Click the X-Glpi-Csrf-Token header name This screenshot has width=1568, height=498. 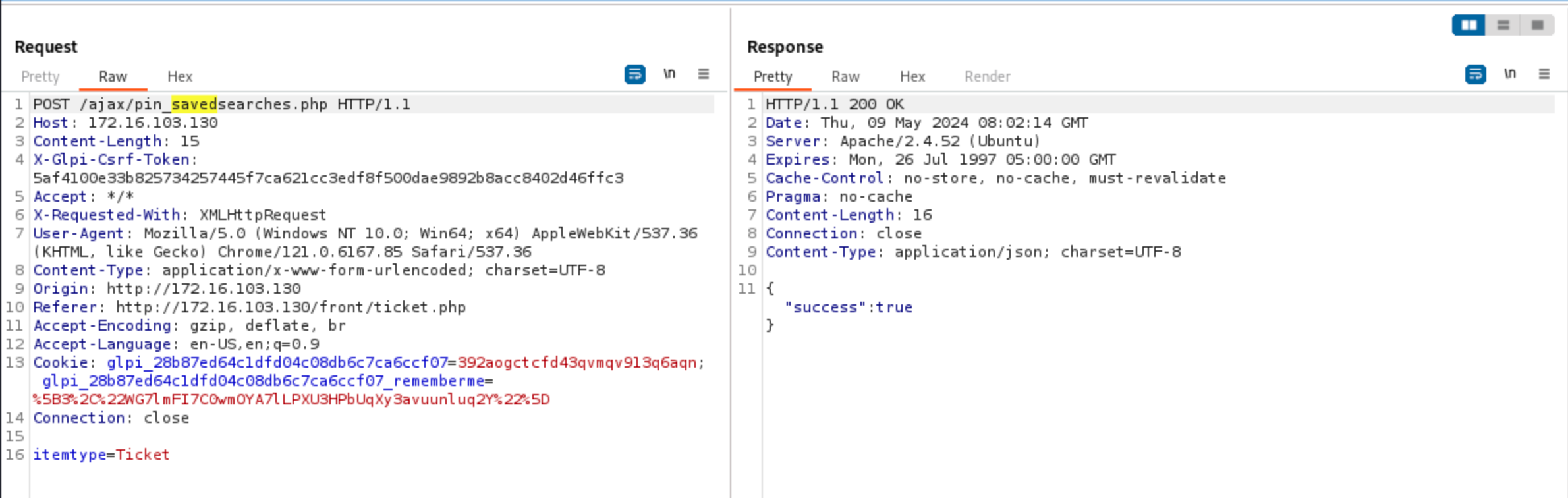click(x=111, y=159)
